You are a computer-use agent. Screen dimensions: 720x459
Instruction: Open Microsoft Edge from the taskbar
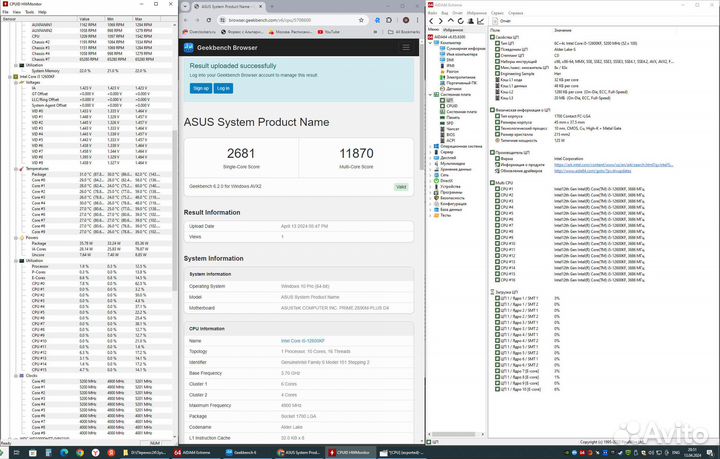[x=64, y=453]
